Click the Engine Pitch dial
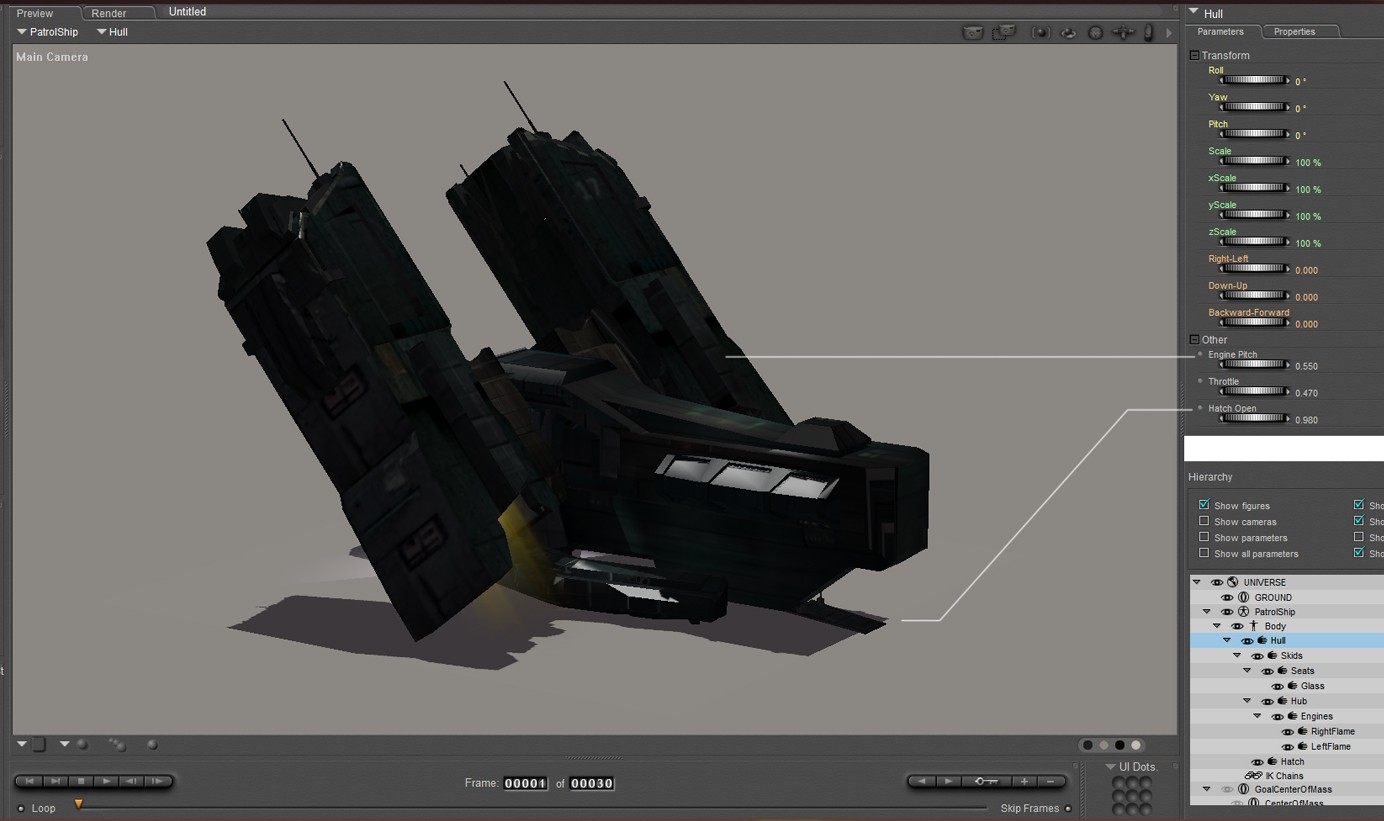 coord(1254,365)
